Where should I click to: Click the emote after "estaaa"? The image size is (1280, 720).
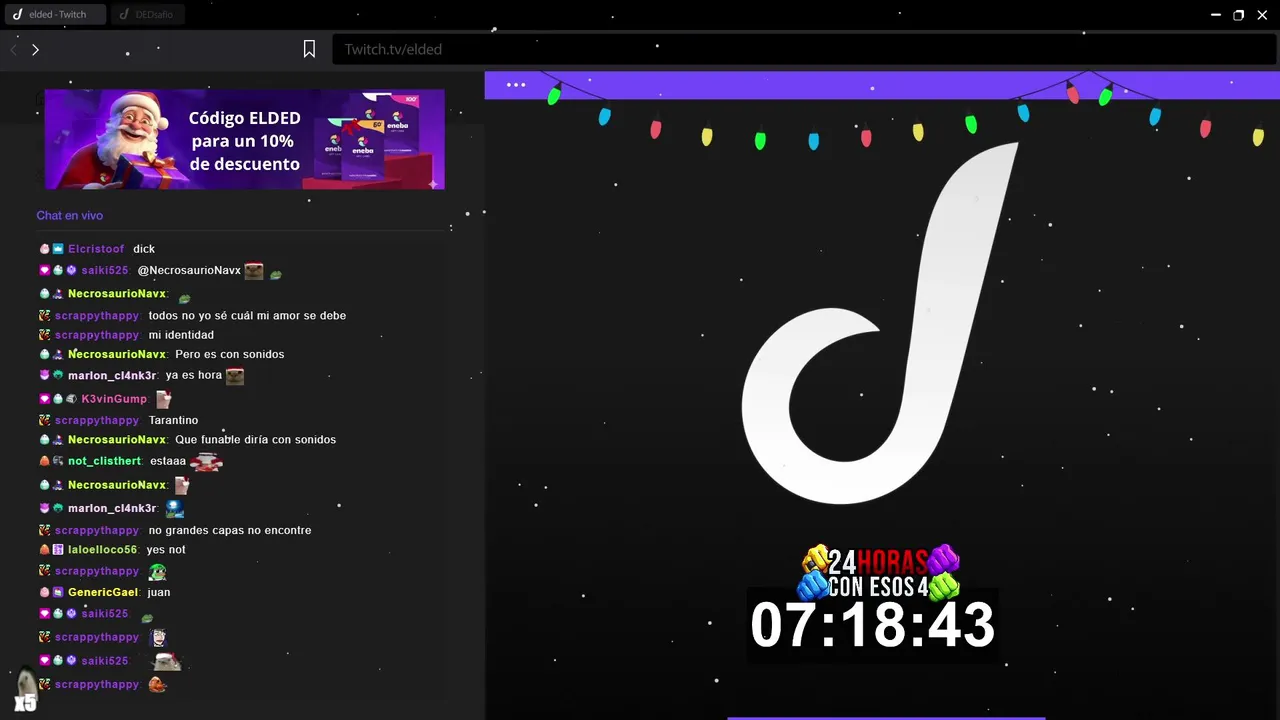(206, 461)
